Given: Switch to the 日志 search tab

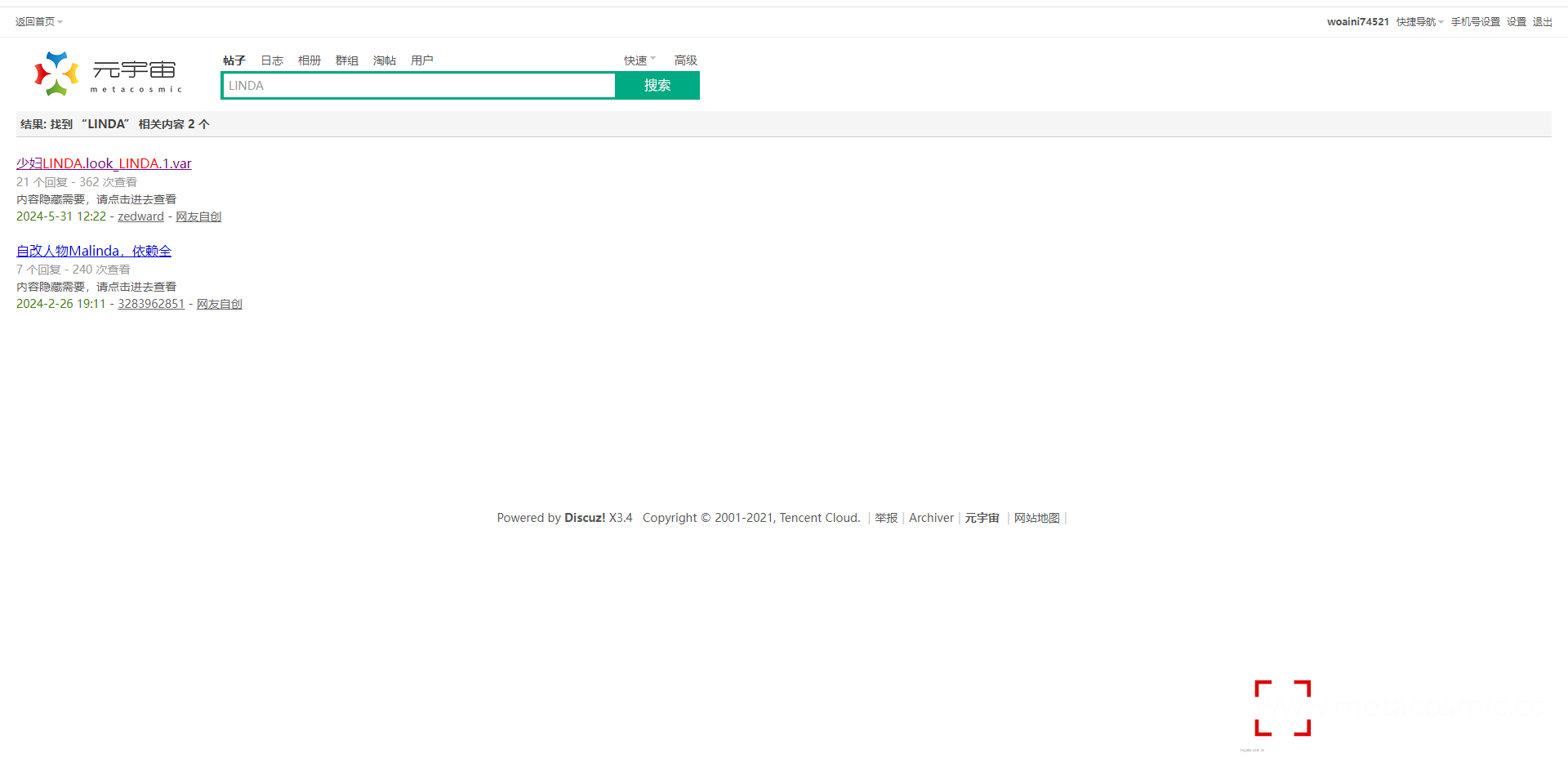Looking at the screenshot, I should point(272,60).
